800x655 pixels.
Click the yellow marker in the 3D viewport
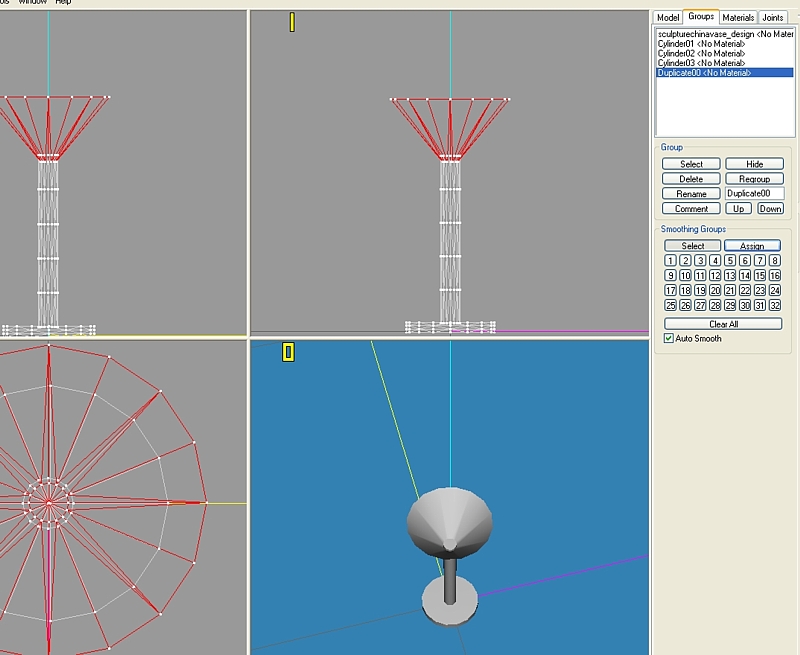(288, 352)
